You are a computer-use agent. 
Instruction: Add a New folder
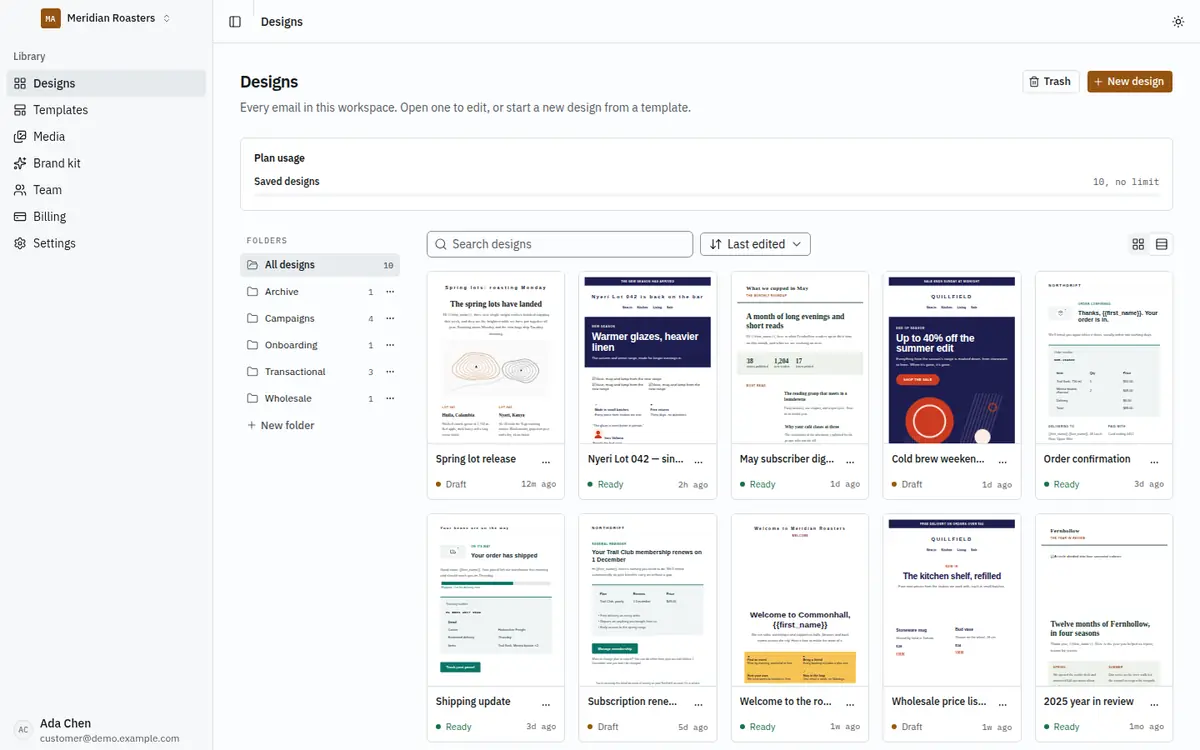click(281, 425)
